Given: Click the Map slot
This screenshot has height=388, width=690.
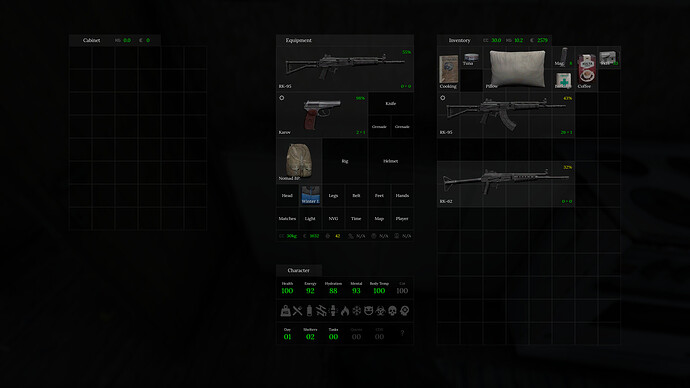Looking at the screenshot, I should pos(379,218).
